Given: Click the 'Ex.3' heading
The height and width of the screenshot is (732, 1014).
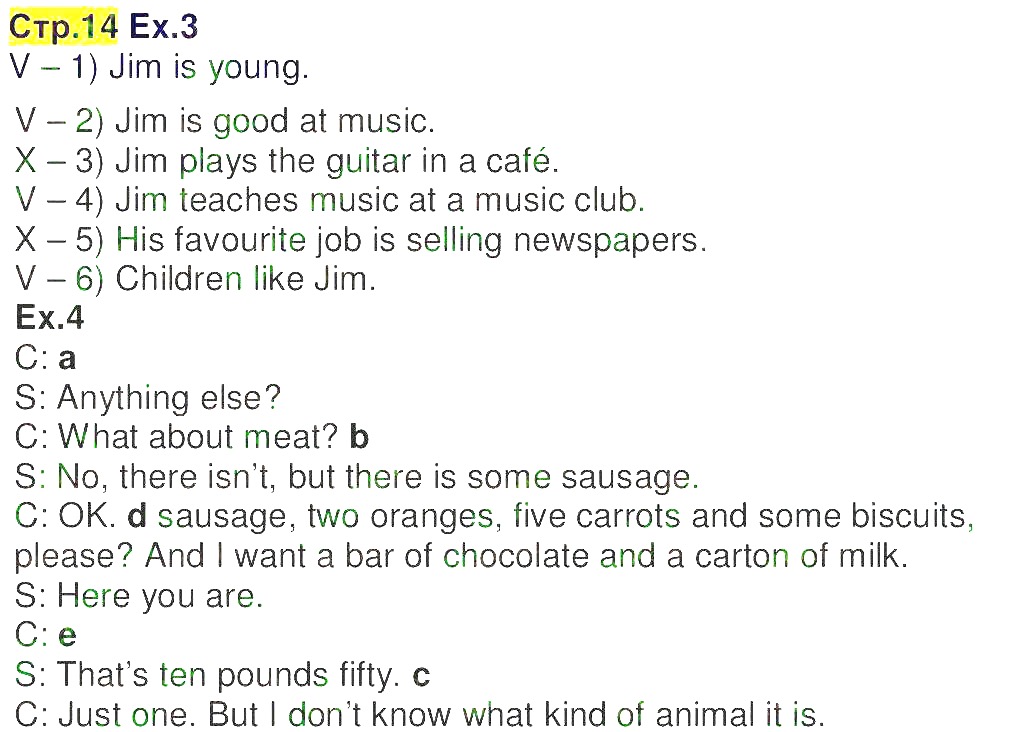Looking at the screenshot, I should [x=164, y=27].
